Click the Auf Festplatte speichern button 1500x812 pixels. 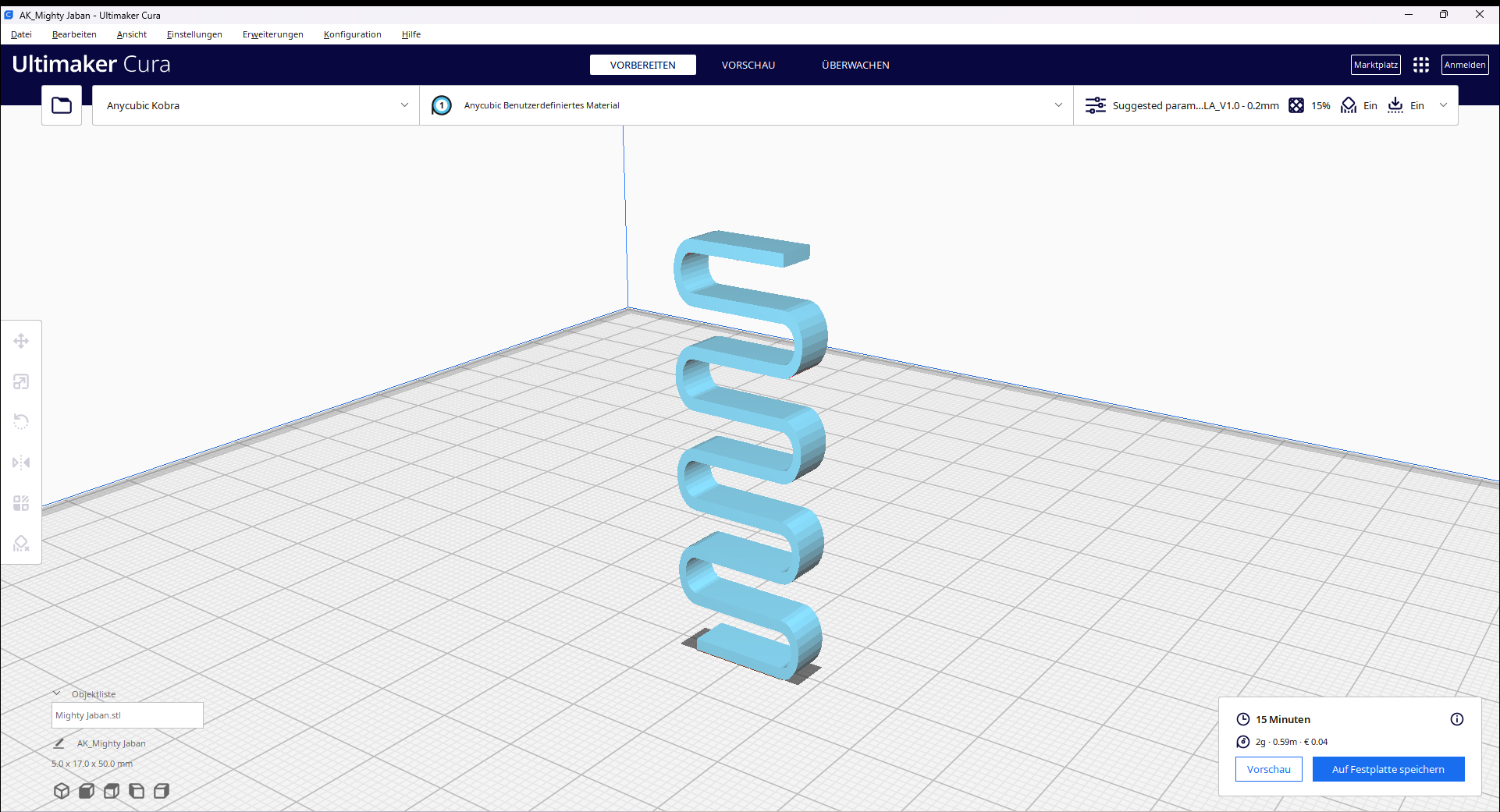click(x=1388, y=769)
